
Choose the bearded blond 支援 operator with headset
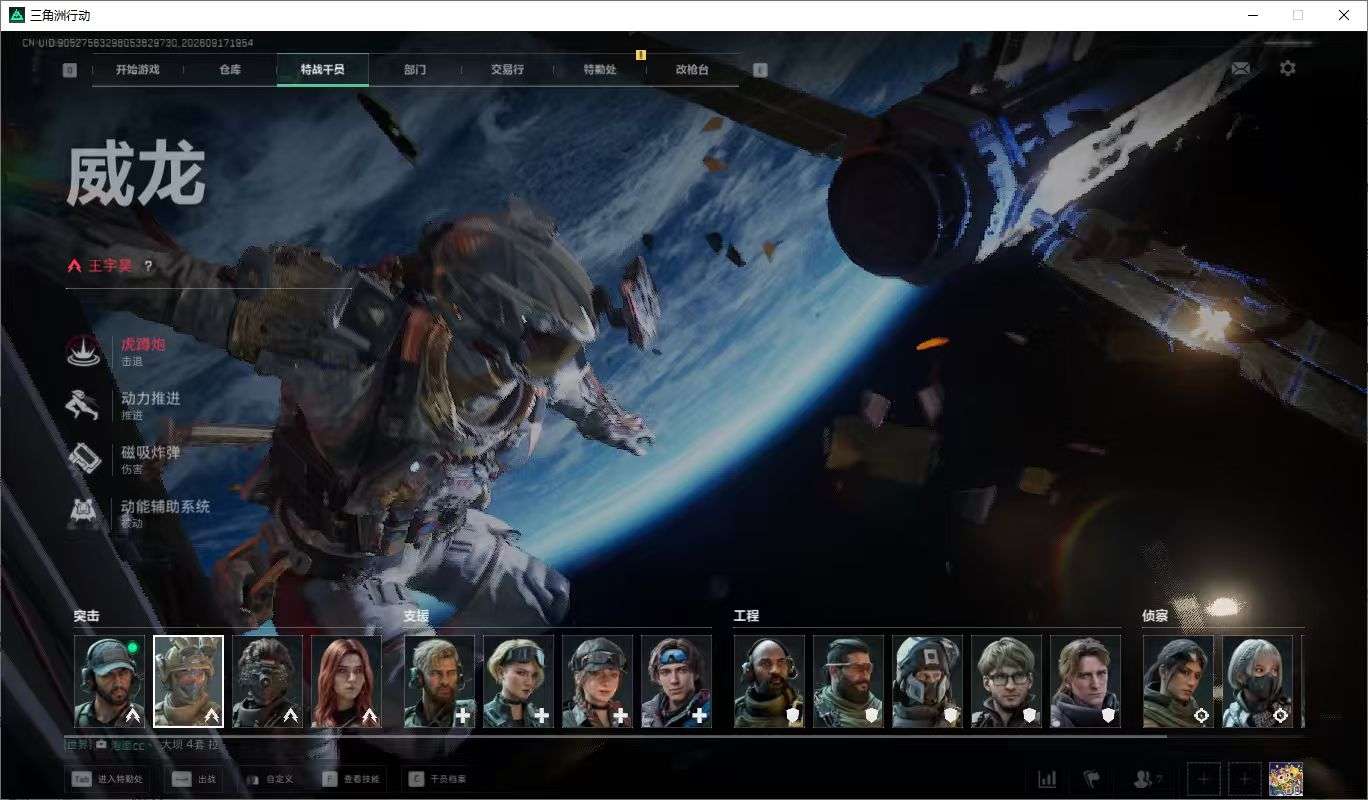[x=439, y=681]
